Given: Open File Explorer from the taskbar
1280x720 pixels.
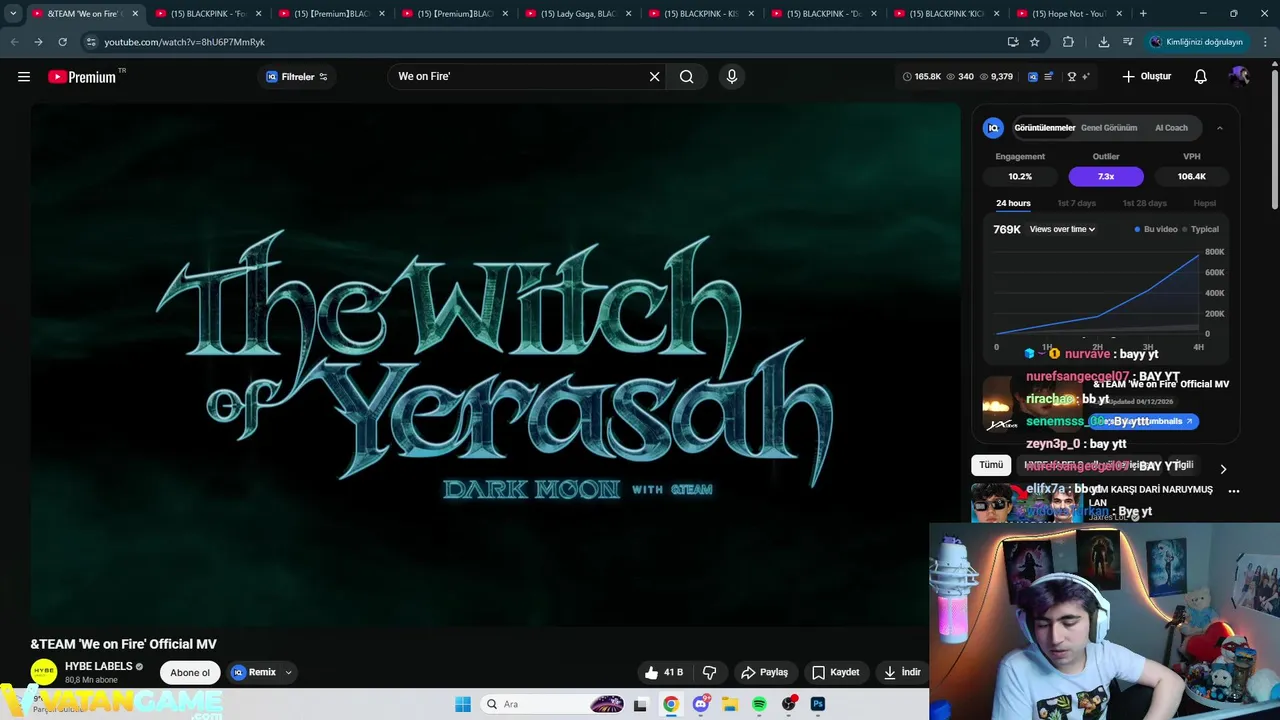Looking at the screenshot, I should point(730,704).
